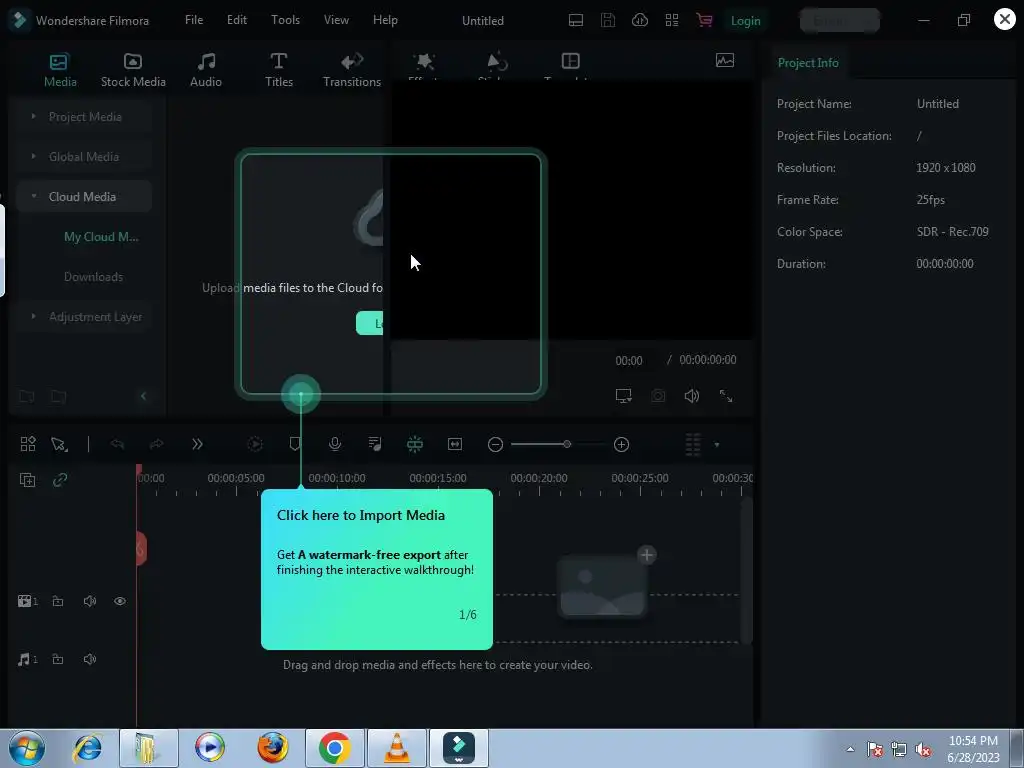
Task: Switch to the Audio tab
Action: point(206,71)
